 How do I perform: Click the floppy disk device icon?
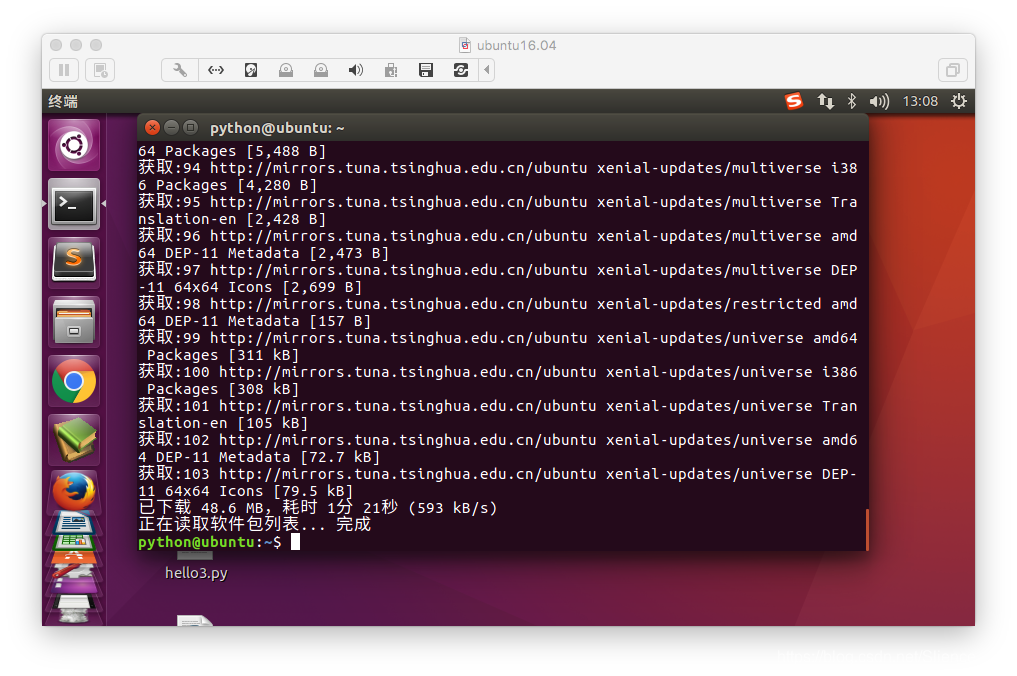point(425,70)
